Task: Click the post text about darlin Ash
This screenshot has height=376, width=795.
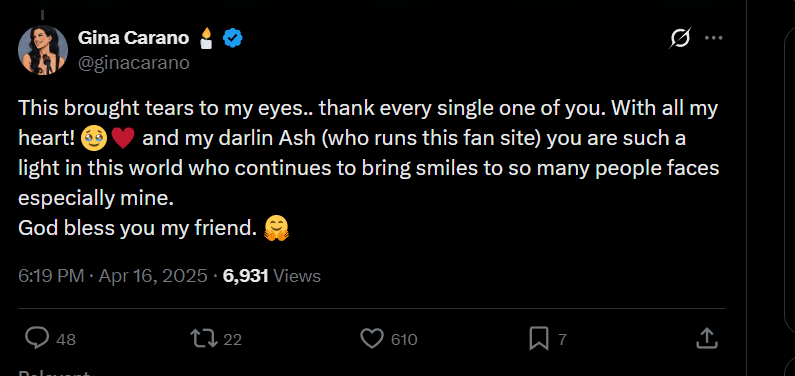Action: [368, 168]
